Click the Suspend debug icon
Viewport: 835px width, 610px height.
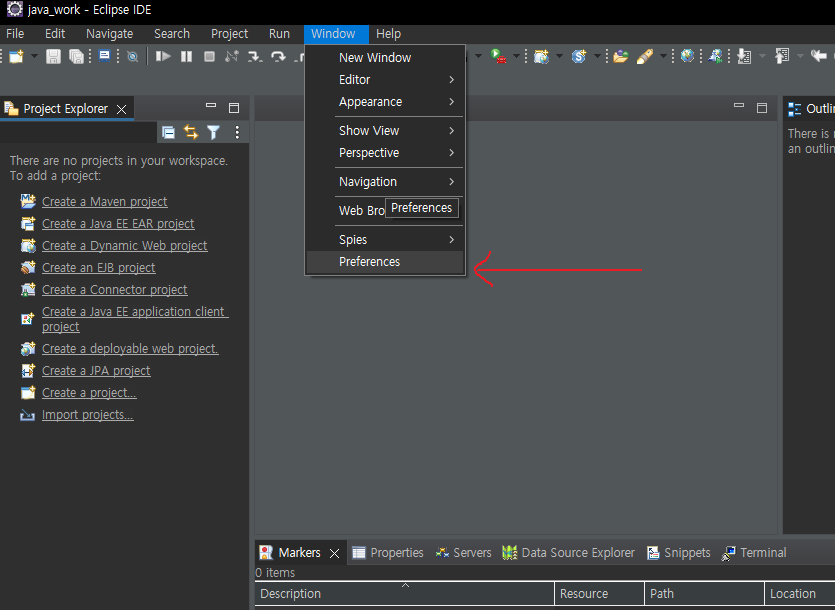186,56
